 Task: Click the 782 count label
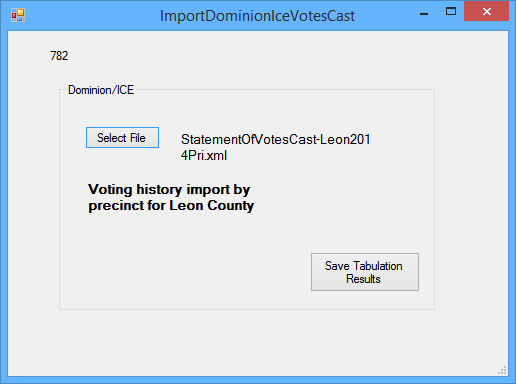point(59,56)
